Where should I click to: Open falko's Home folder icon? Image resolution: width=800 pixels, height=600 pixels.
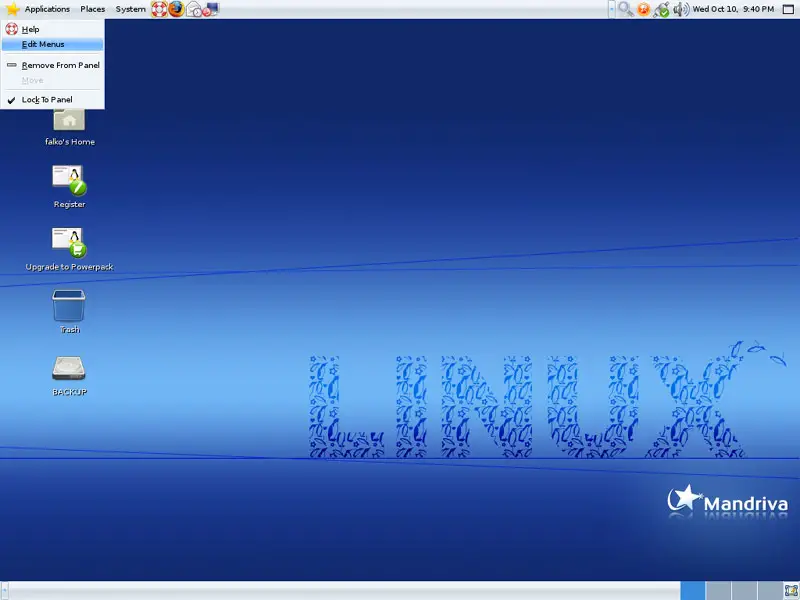pos(69,120)
